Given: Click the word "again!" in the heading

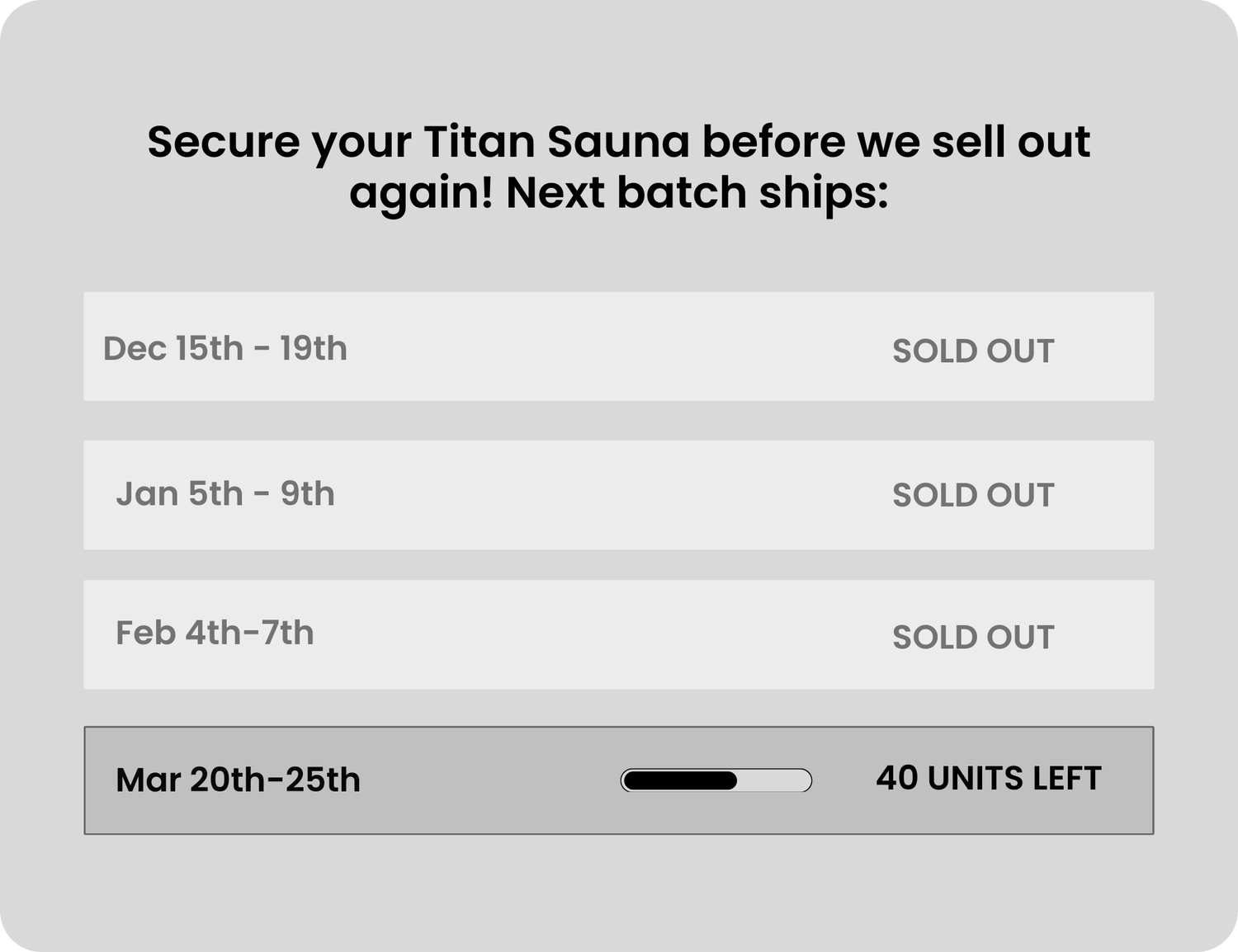Looking at the screenshot, I should (421, 195).
